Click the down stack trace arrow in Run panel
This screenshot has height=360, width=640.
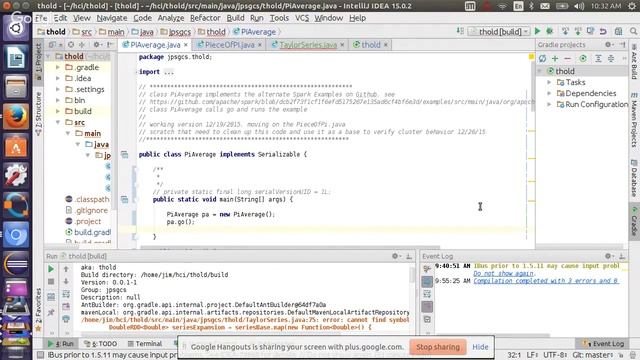coord(66,282)
